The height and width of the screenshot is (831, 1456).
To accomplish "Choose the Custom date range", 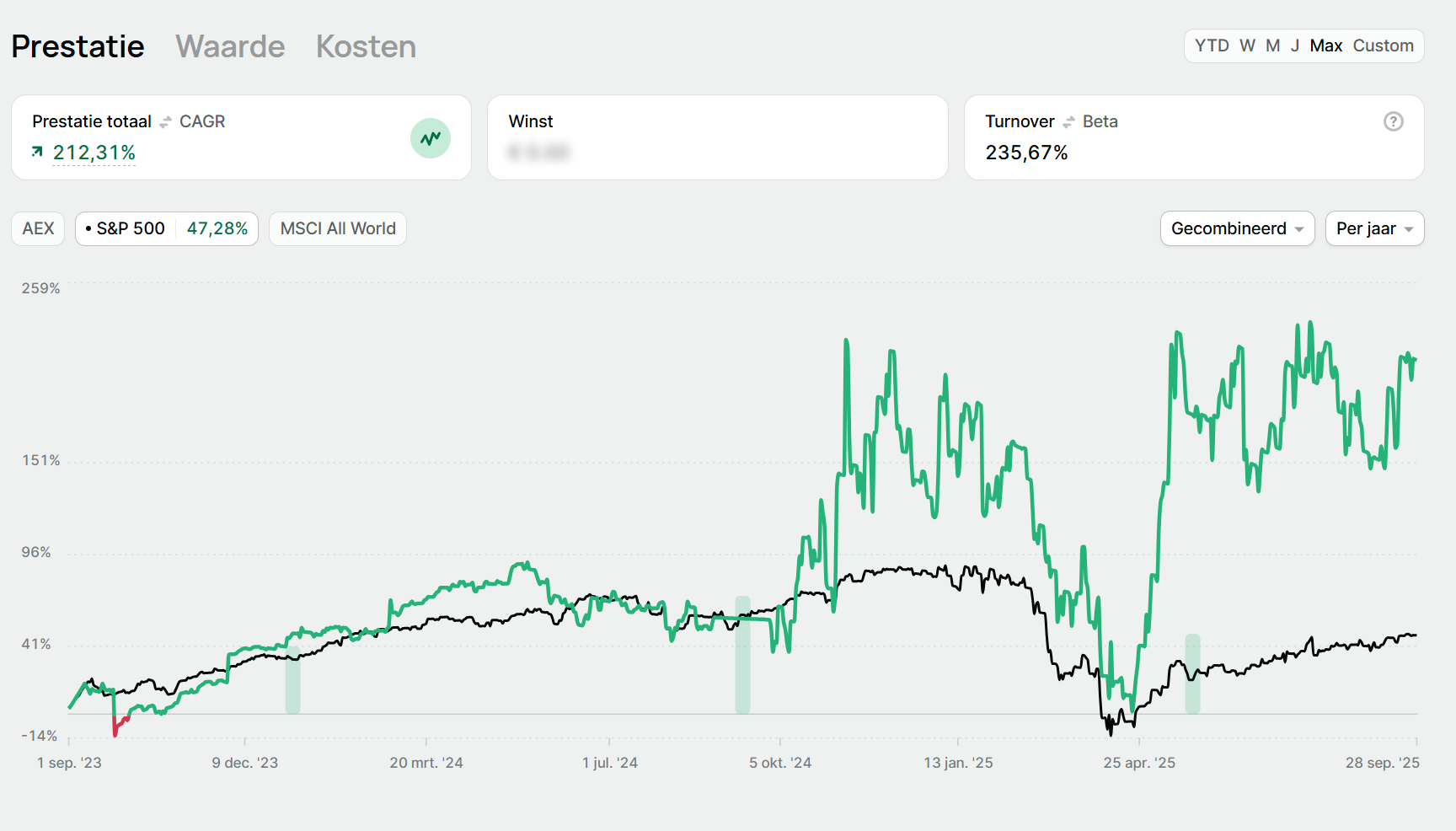I will tap(1383, 46).
